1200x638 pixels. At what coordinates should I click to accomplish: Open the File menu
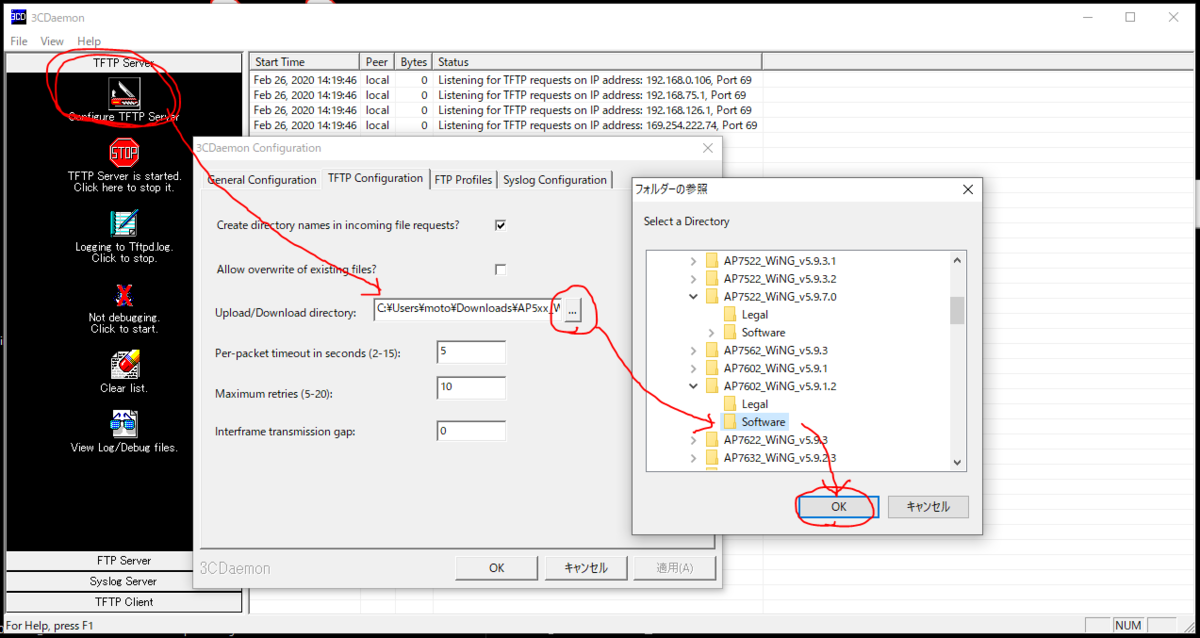point(19,41)
